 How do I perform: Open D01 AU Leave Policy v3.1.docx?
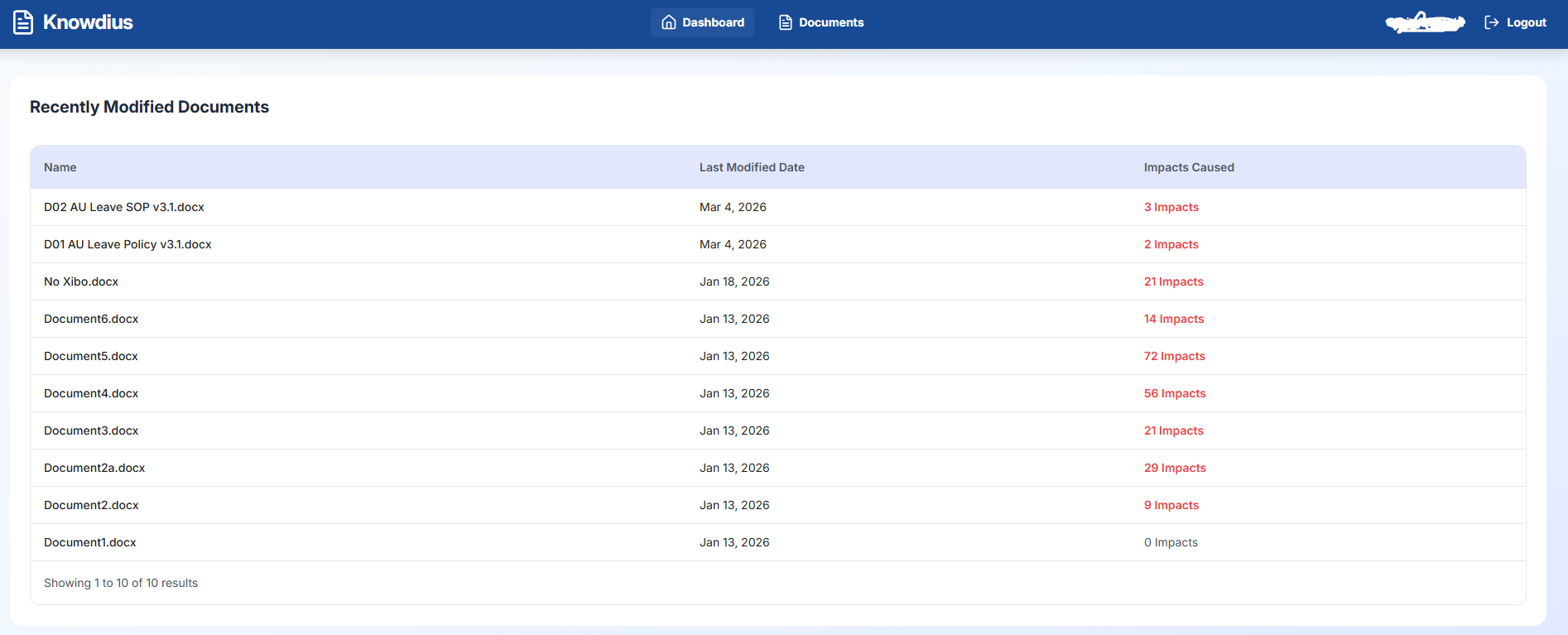pyautogui.click(x=127, y=244)
